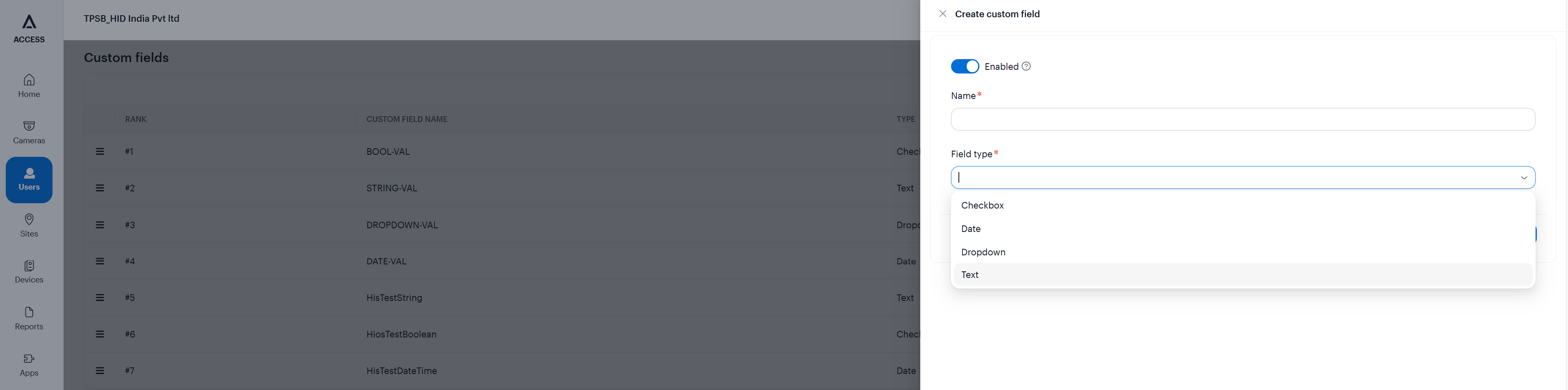Grab drag handle for DATE-VAL row

pyautogui.click(x=100, y=261)
